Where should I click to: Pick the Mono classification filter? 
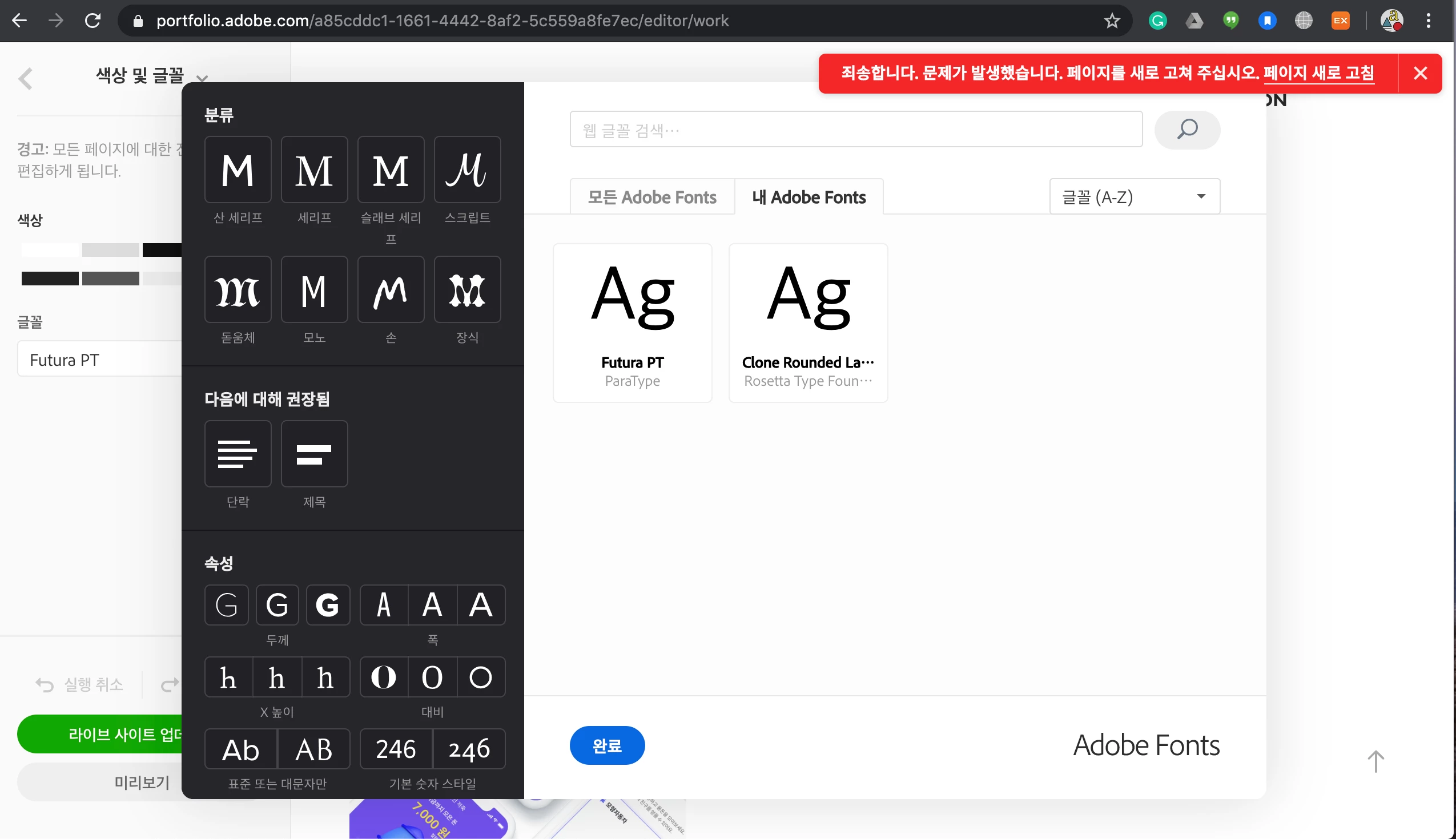coord(314,290)
